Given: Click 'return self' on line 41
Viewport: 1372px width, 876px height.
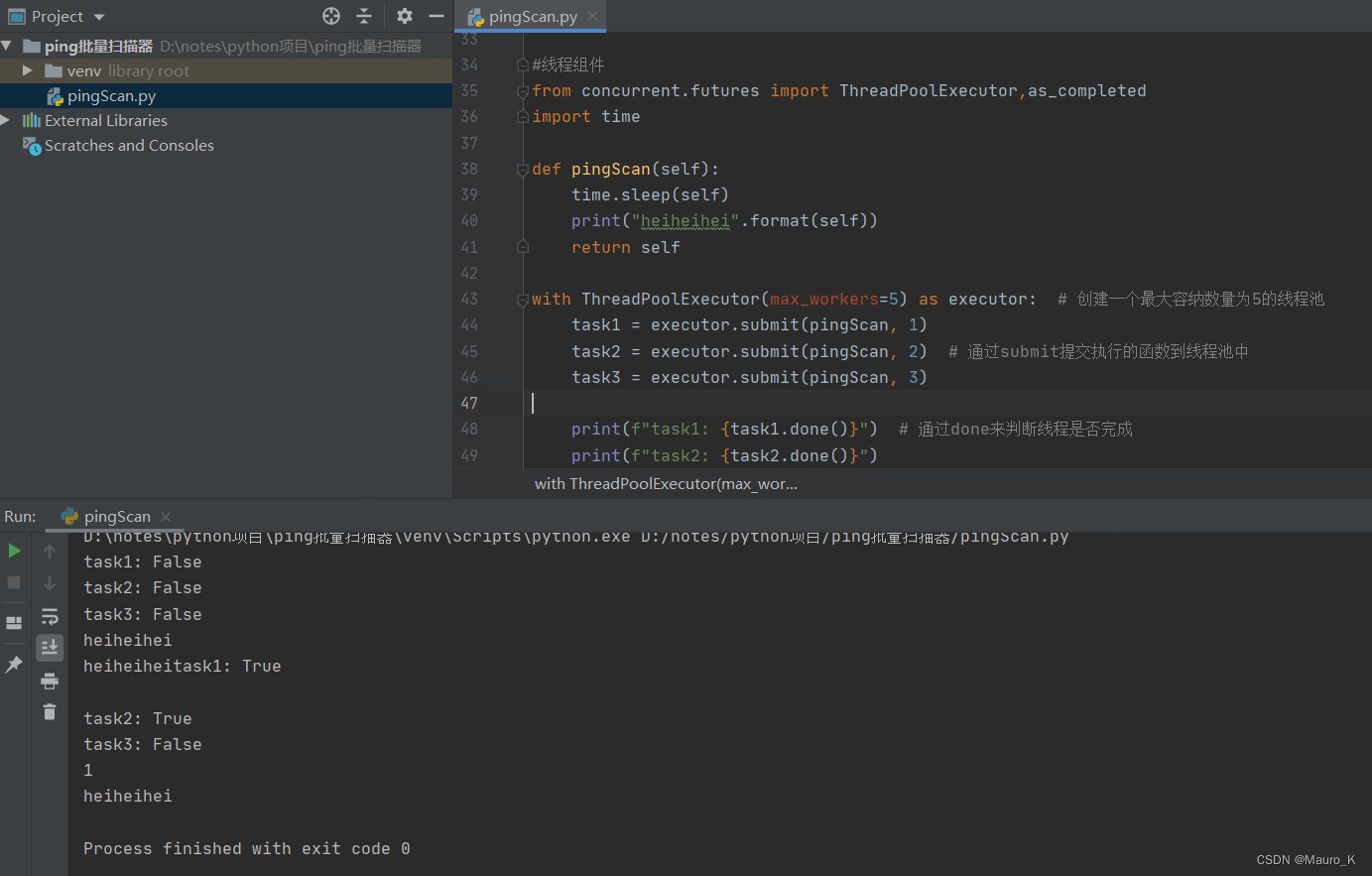Looking at the screenshot, I should click(626, 248).
